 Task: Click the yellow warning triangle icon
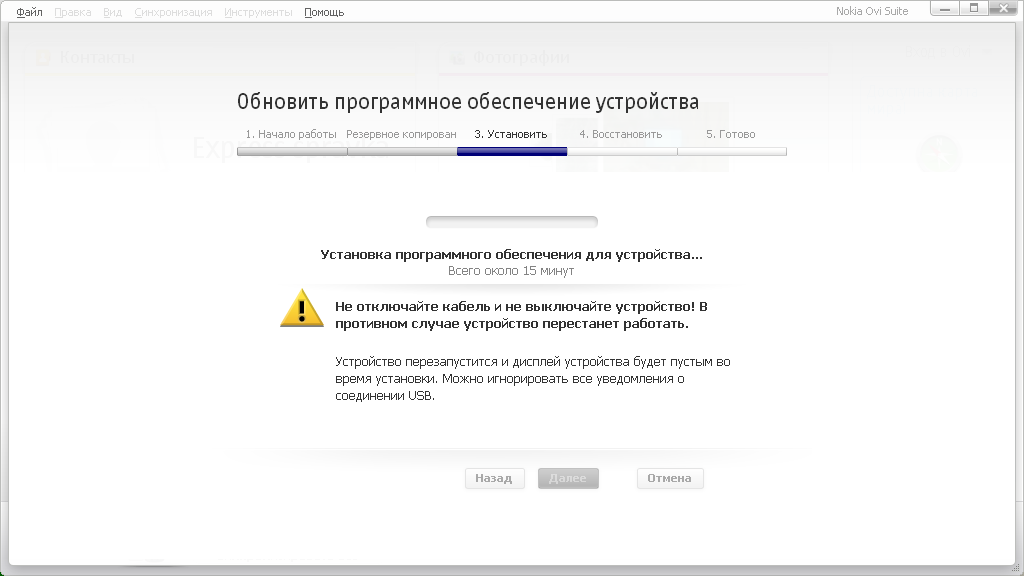[302, 308]
